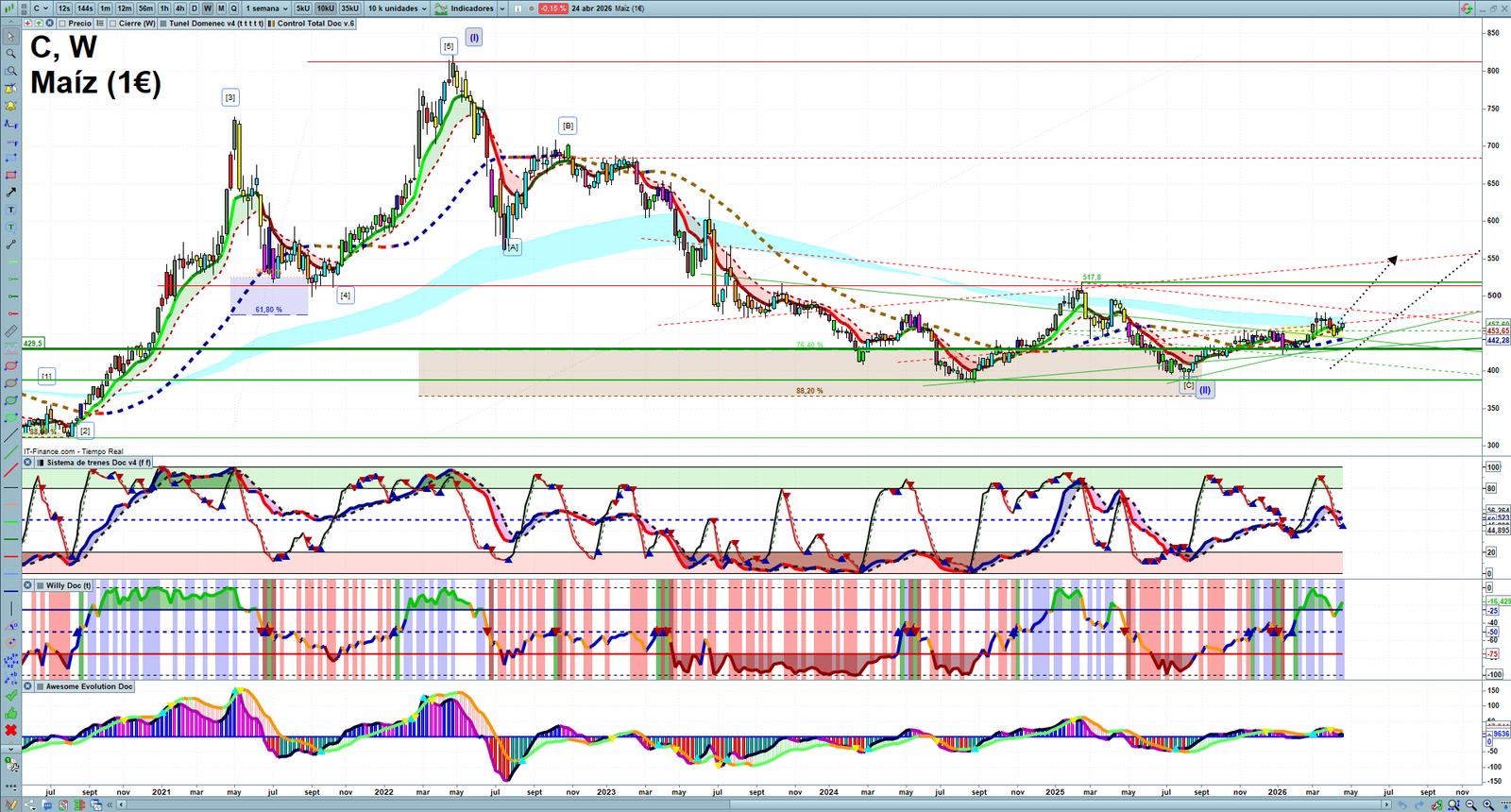Choose the segment line tool
This screenshot has height=812, width=1511.
10,245
